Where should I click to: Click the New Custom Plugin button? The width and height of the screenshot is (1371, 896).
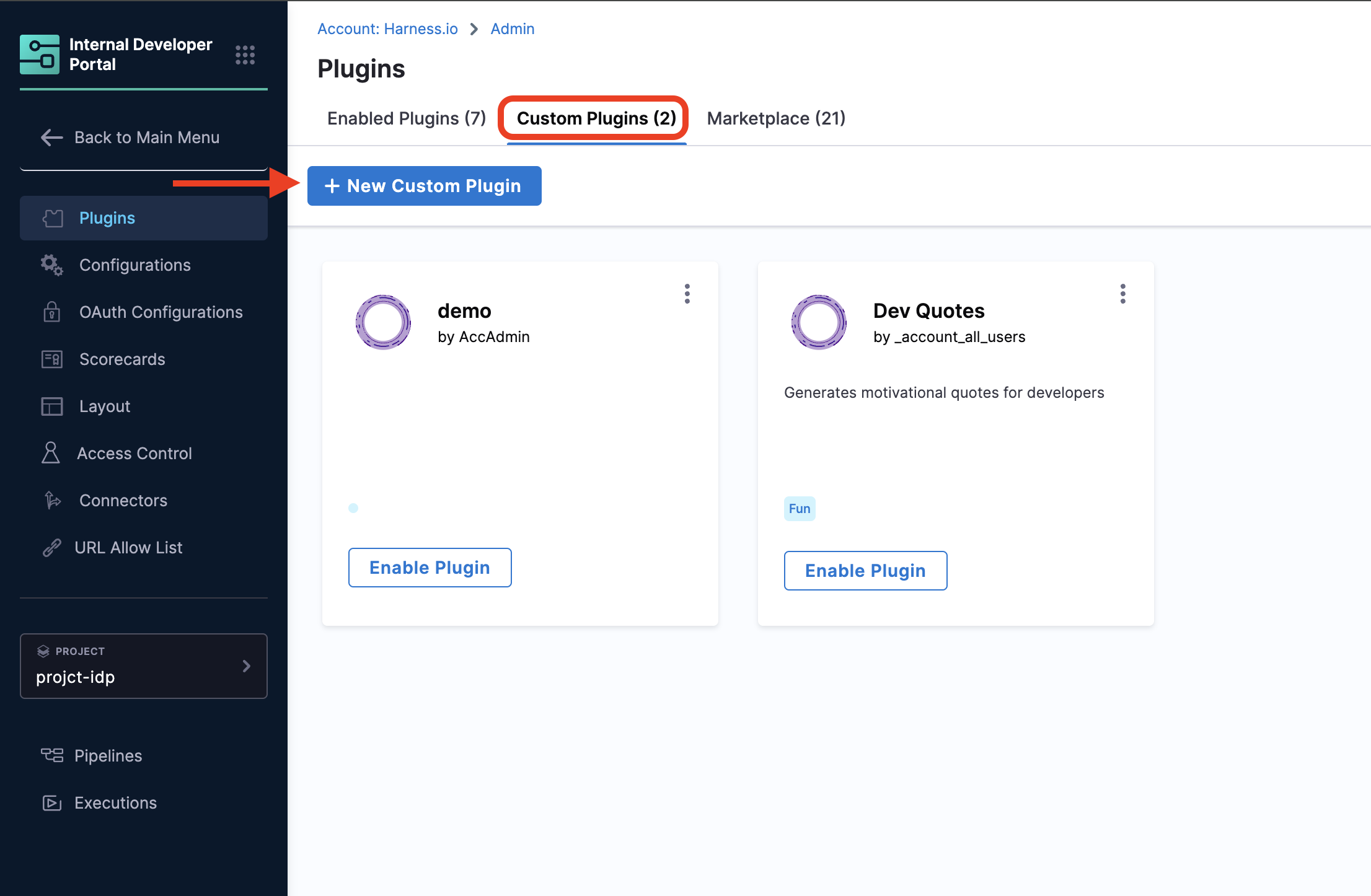(424, 186)
